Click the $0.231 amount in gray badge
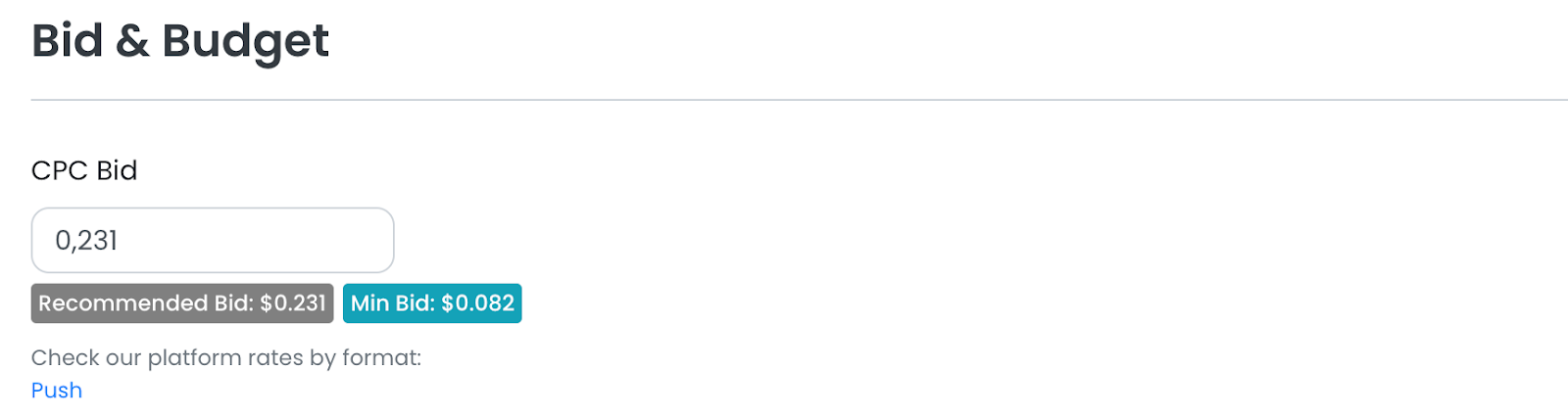 point(292,303)
